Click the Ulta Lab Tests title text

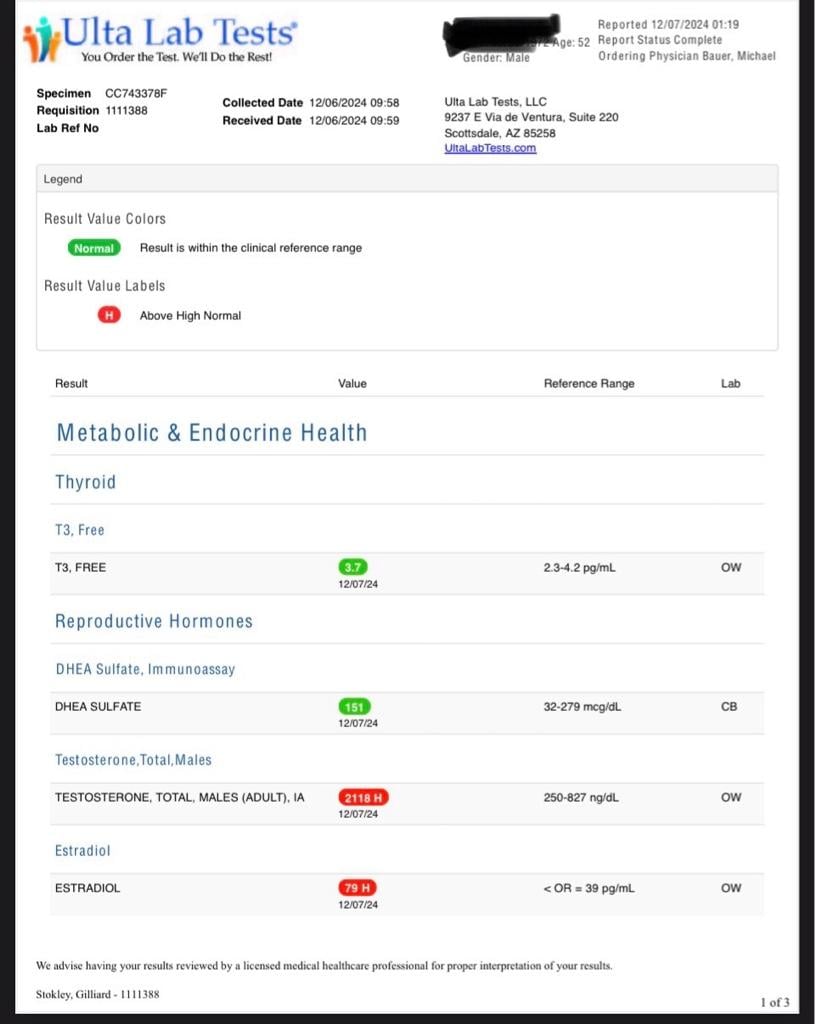pyautogui.click(x=180, y=32)
